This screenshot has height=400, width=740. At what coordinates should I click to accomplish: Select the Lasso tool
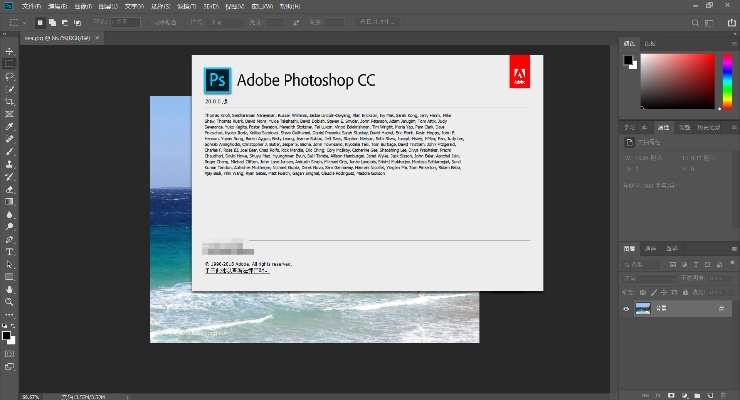[x=9, y=75]
